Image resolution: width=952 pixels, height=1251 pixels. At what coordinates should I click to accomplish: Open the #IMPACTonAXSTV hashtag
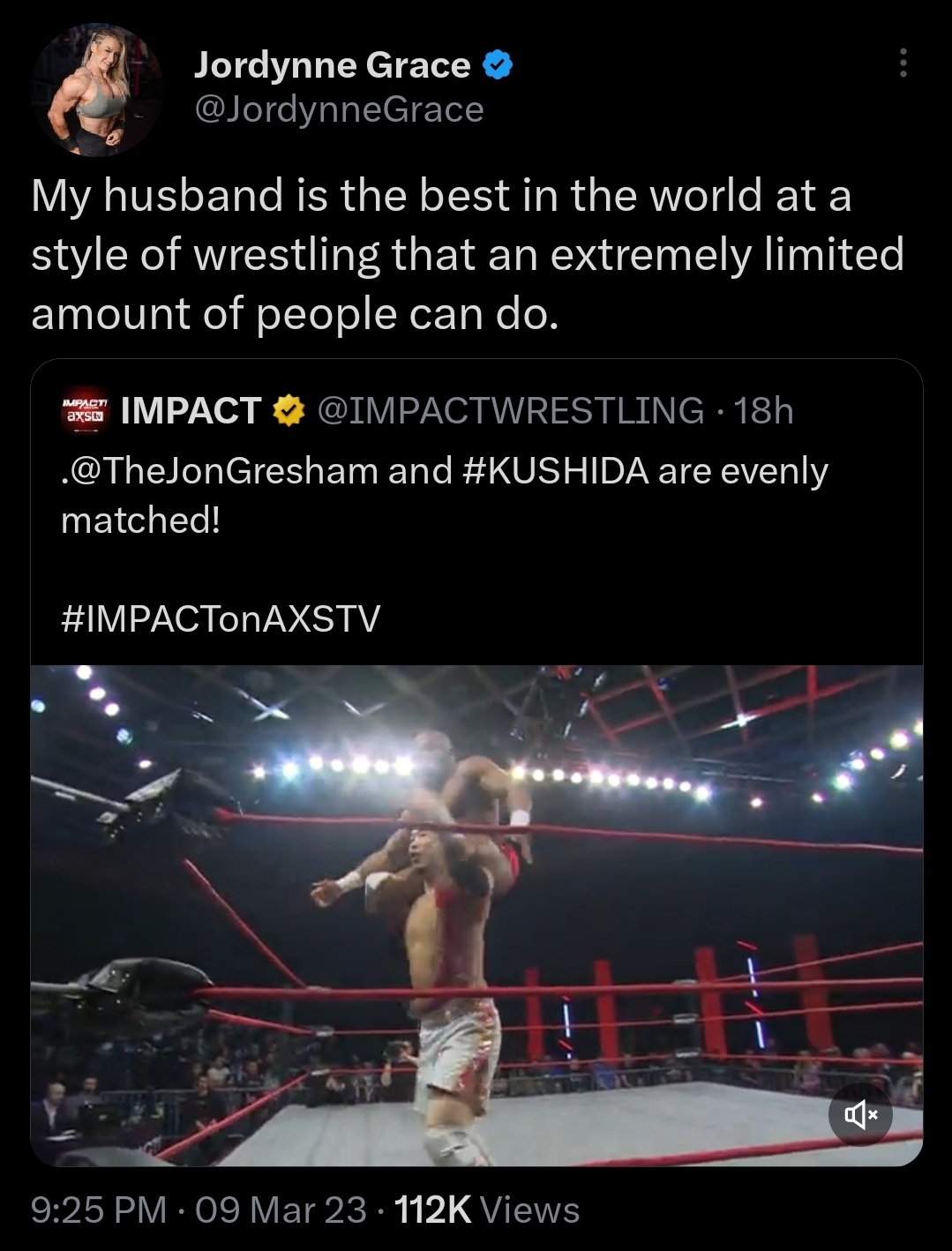[221, 618]
